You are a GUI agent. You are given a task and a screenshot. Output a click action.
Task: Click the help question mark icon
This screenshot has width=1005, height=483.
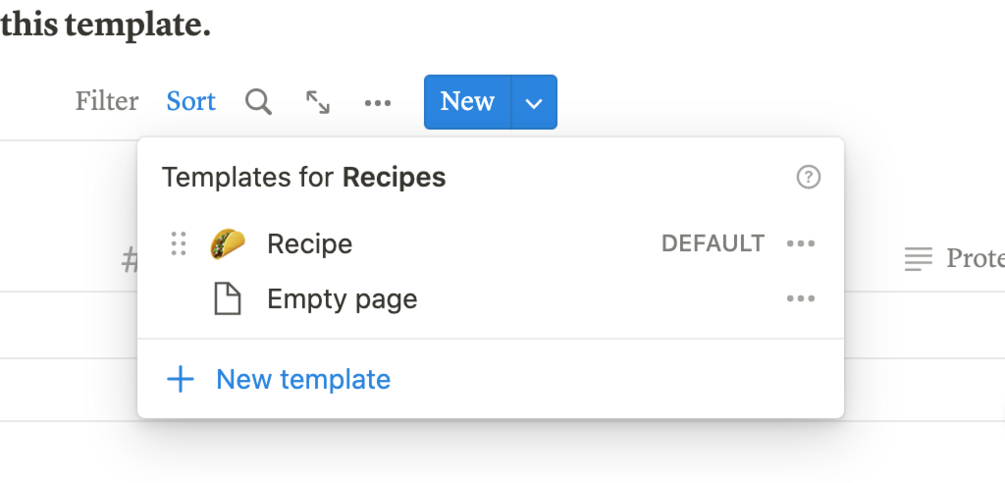[808, 178]
